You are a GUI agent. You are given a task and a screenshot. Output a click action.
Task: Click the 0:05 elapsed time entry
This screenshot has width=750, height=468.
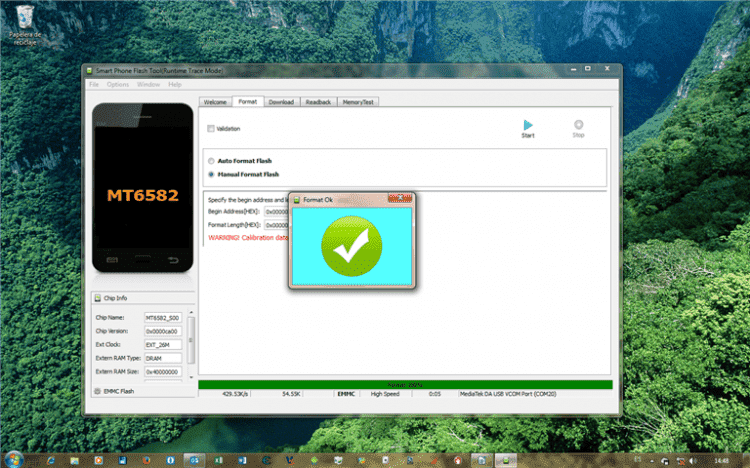pos(434,394)
